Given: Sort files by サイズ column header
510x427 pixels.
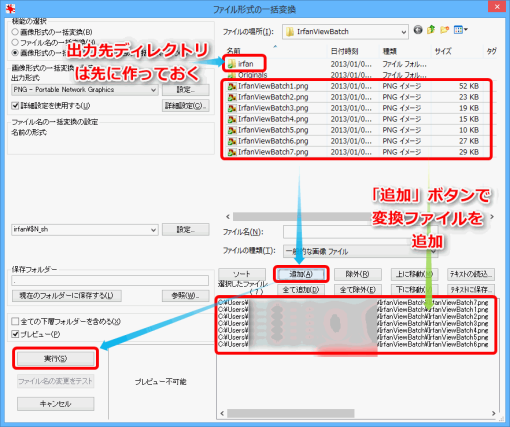Looking at the screenshot, I should click(443, 51).
